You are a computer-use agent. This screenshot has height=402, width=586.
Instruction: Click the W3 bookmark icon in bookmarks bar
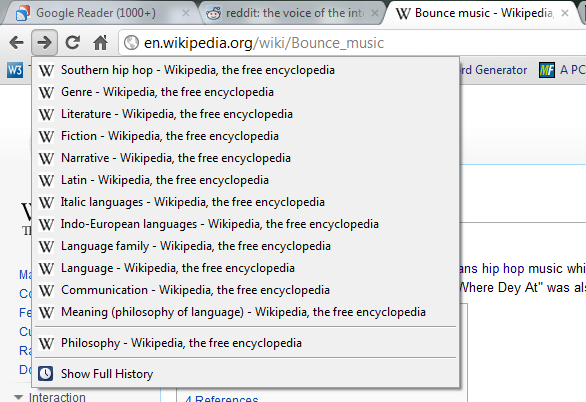click(x=15, y=70)
